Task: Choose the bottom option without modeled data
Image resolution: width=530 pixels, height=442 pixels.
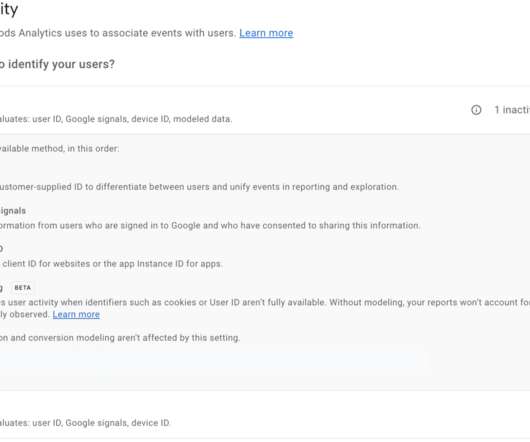Action: (x=265, y=416)
